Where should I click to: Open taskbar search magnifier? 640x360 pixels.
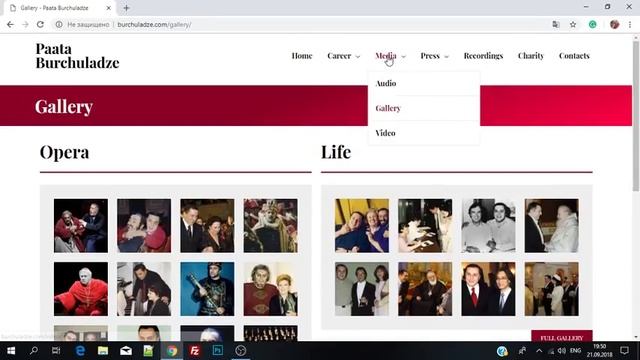[34, 351]
